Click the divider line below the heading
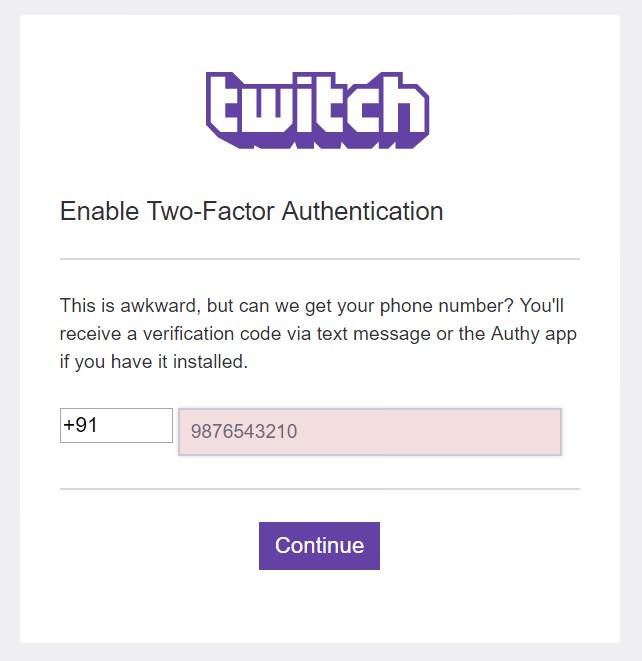 point(320,259)
